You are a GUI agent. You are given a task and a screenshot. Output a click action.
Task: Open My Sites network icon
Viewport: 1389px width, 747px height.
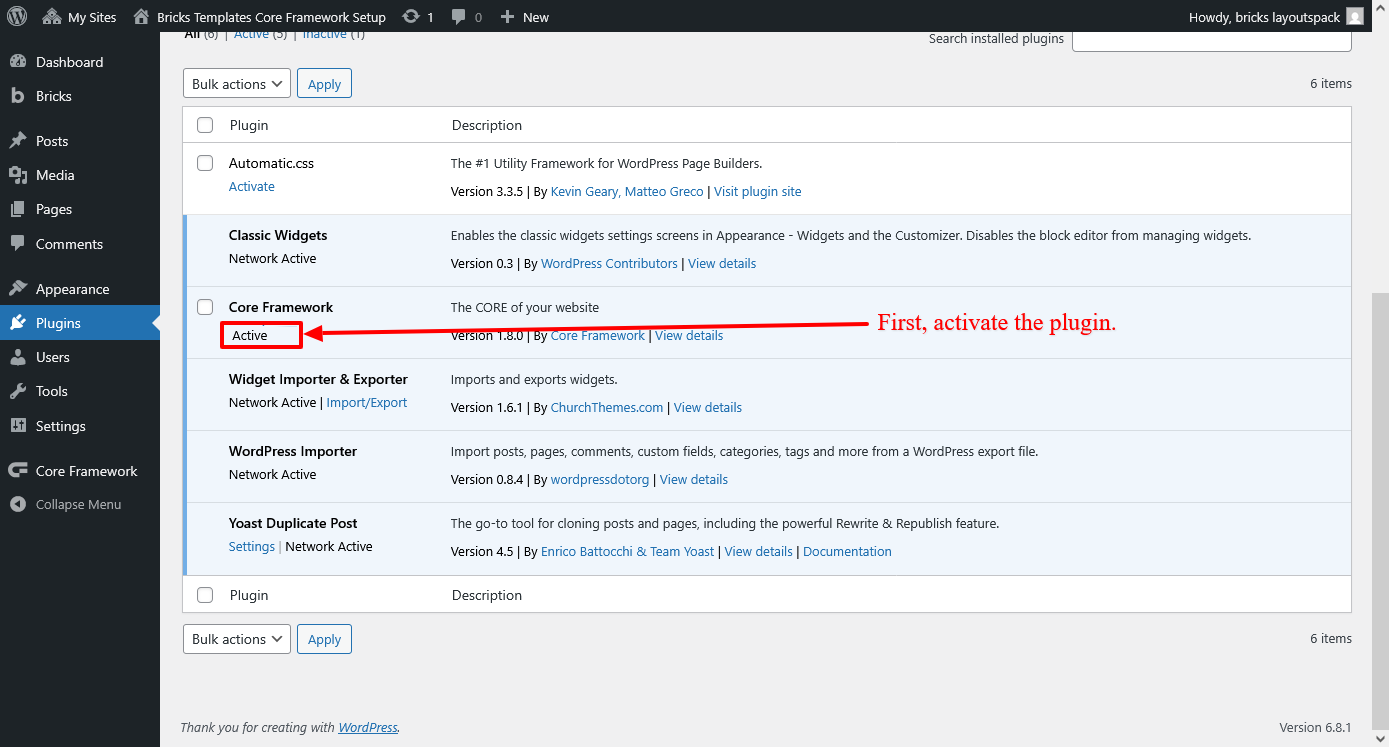[x=52, y=17]
